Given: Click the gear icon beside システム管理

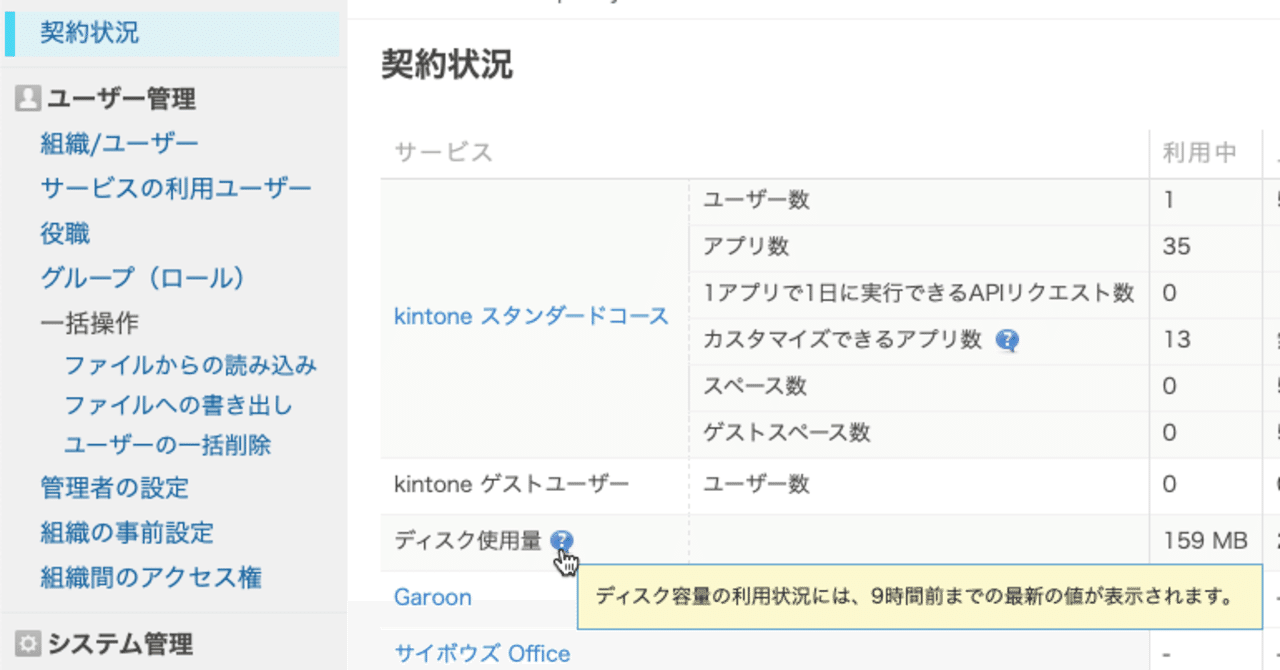Looking at the screenshot, I should 29,645.
